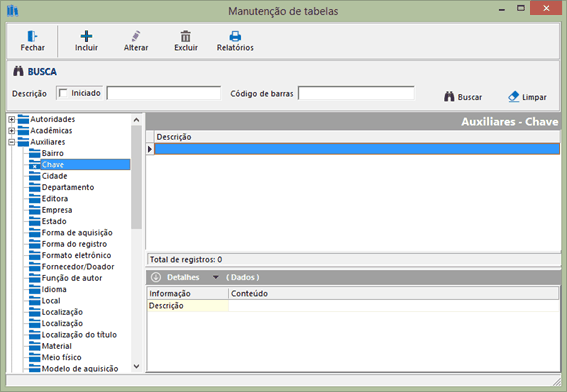The height and width of the screenshot is (392, 567).
Task: Expand the Acadêmicas tree node
Action: click(x=12, y=131)
